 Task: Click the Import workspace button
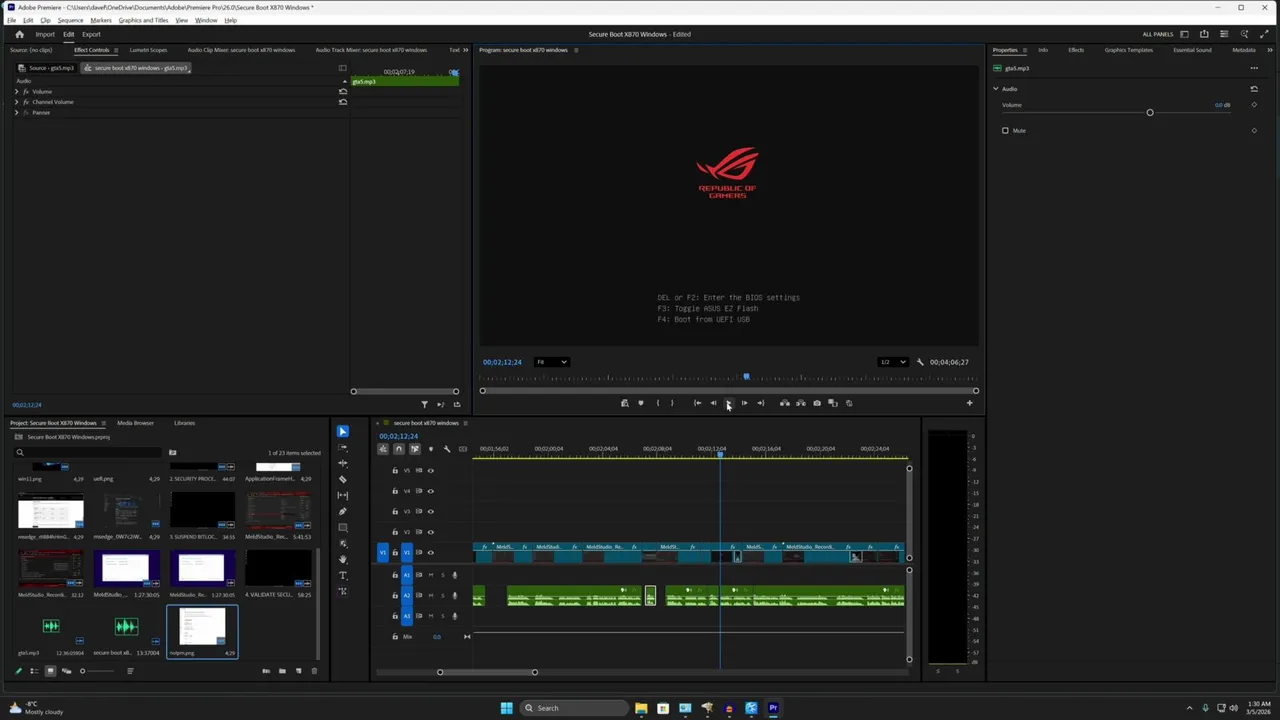45,34
